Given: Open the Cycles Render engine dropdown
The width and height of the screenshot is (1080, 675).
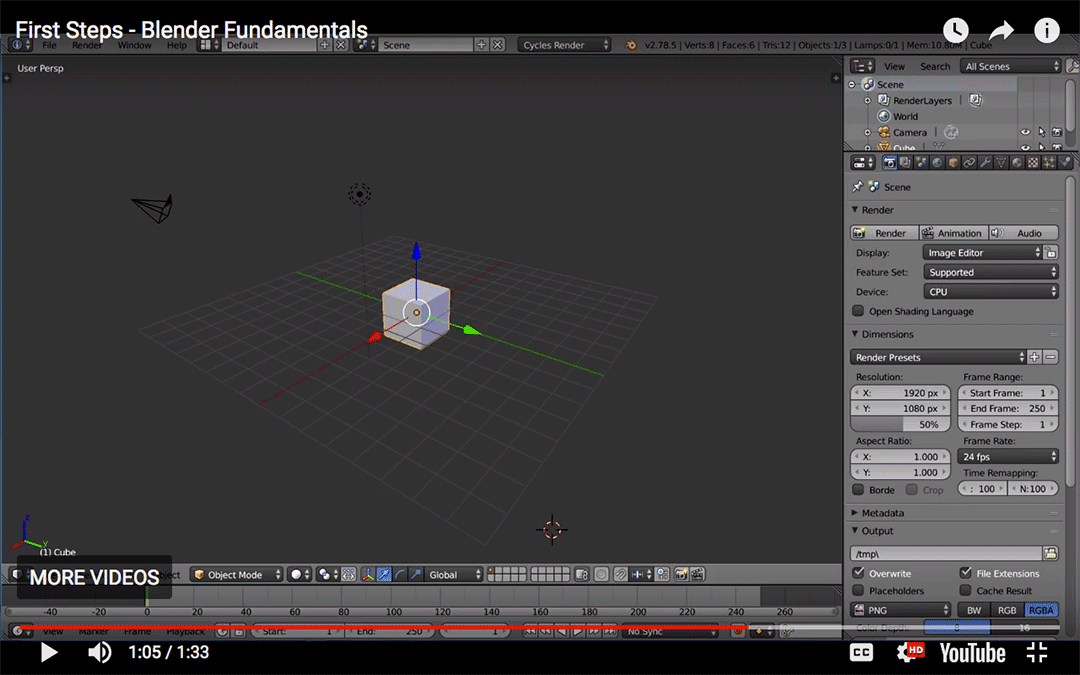Looking at the screenshot, I should tap(564, 45).
